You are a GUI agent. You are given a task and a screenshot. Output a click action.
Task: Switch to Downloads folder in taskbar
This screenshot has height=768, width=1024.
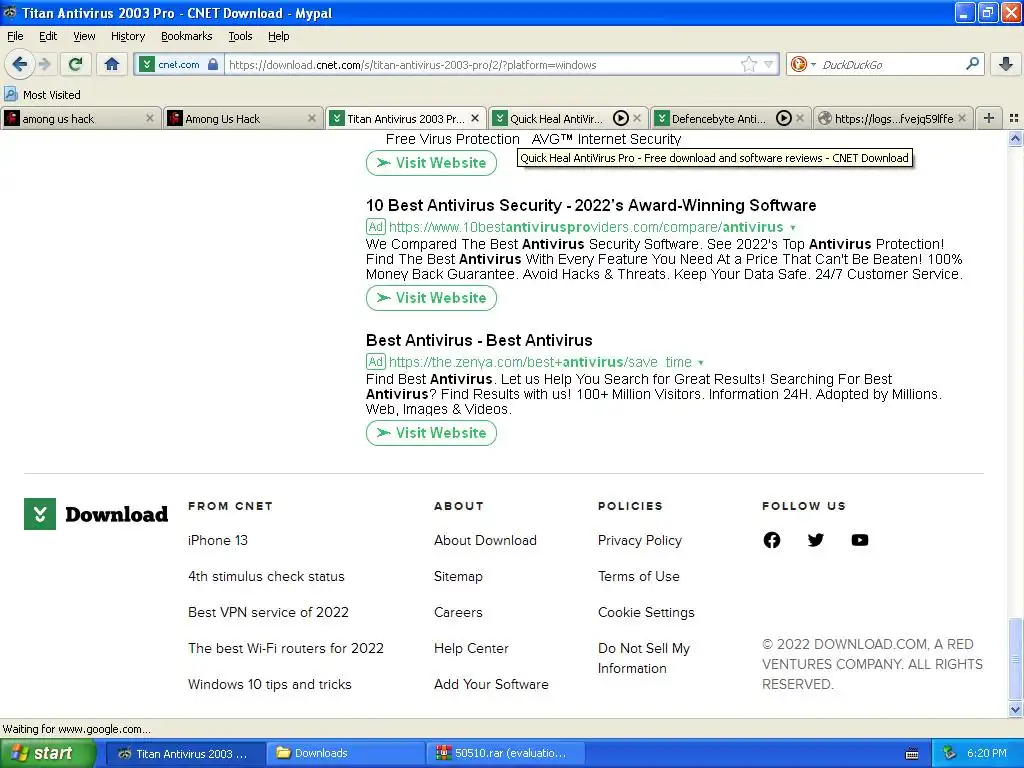346,753
